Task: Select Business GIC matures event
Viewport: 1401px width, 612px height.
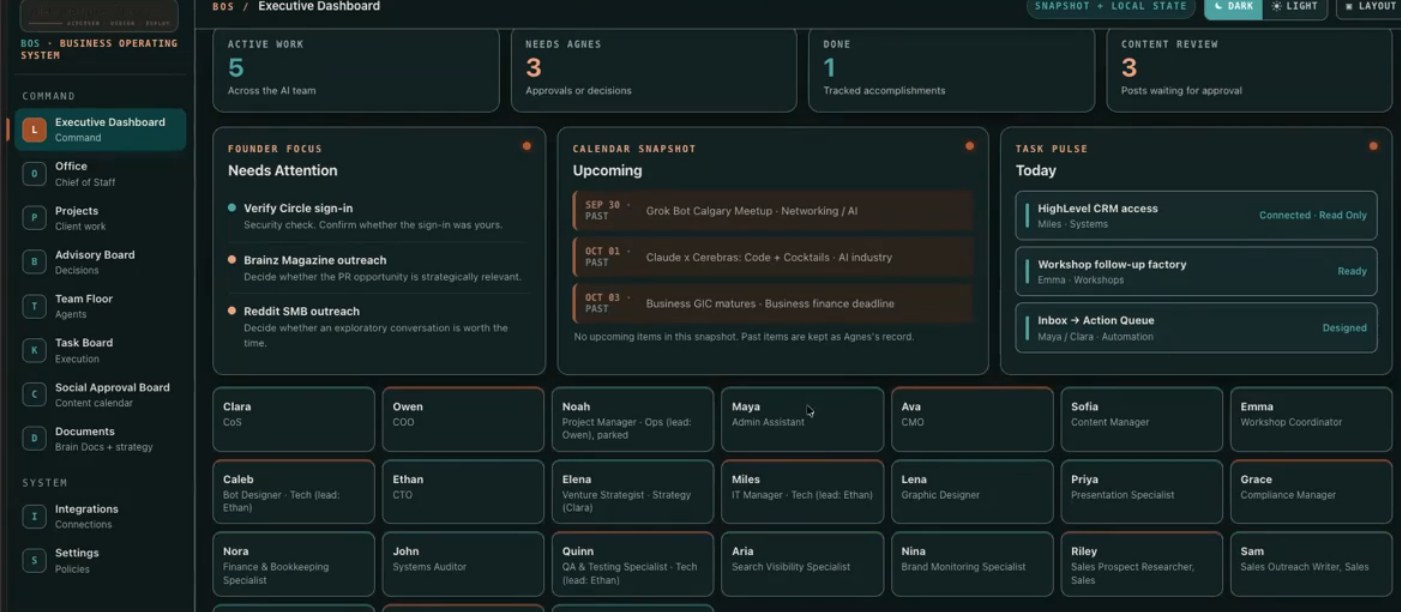Action: (772, 303)
